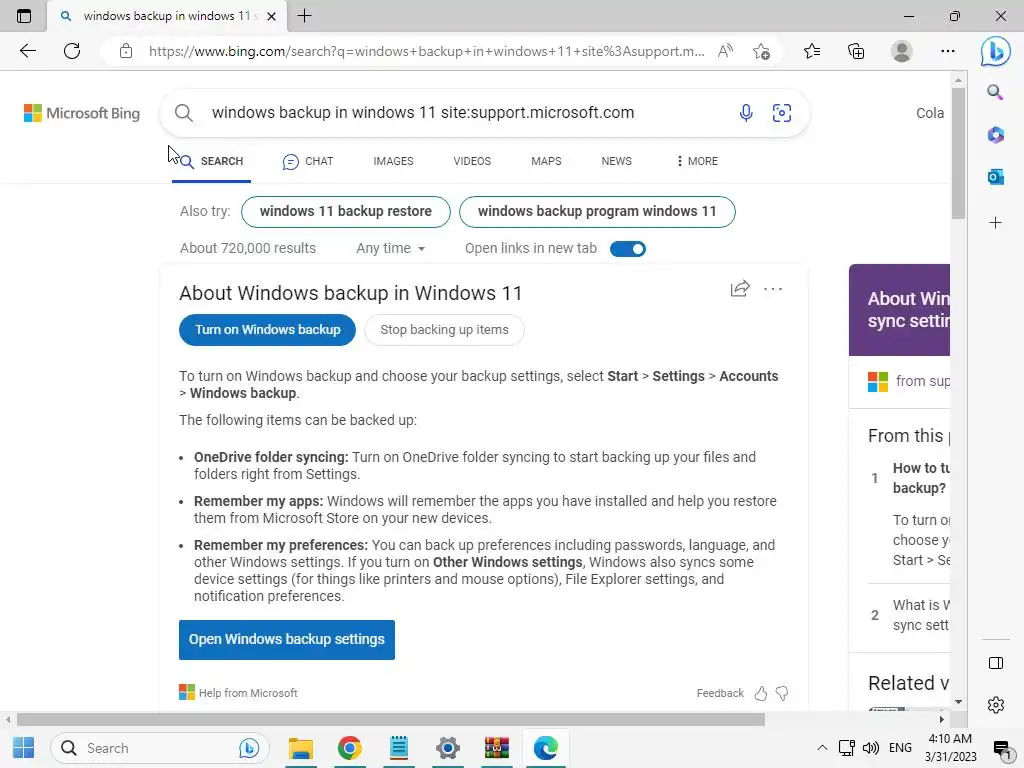Open the Bing Discover sidebar button
Screen dimensions: 1024x768
[x=995, y=51]
